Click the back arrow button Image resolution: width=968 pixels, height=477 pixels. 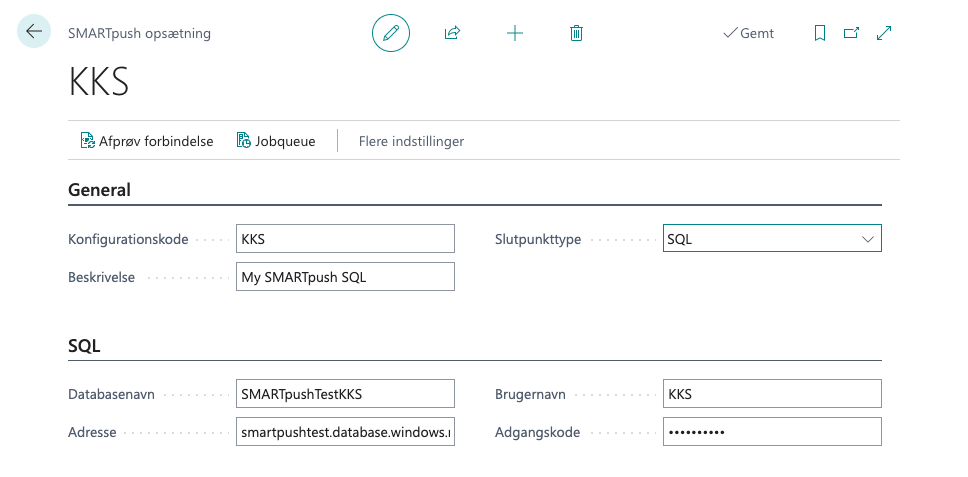click(x=34, y=32)
